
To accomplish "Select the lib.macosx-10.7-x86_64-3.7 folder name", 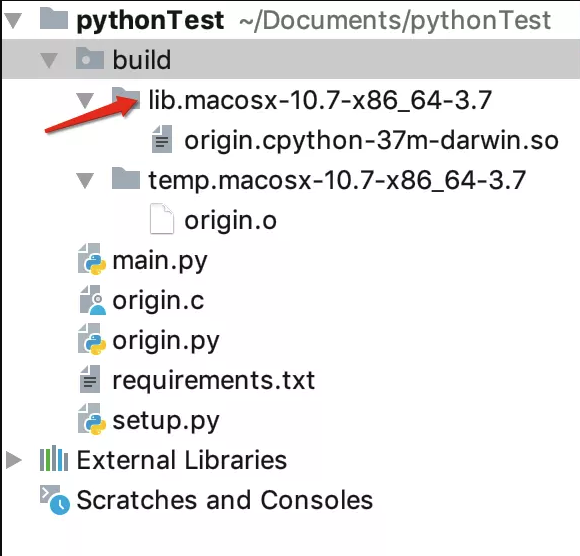I will click(x=320, y=100).
